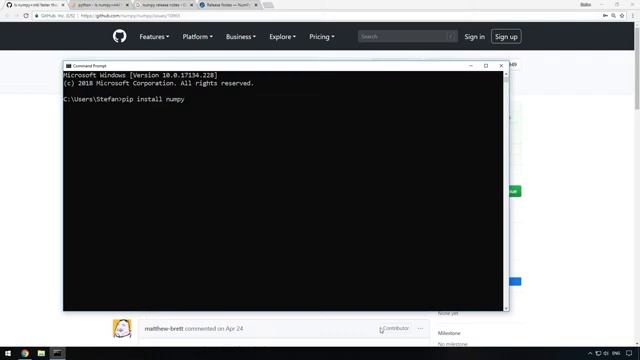Click the Chrome address bar URL
The height and width of the screenshot is (360, 640).
pyautogui.click(x=130, y=16)
